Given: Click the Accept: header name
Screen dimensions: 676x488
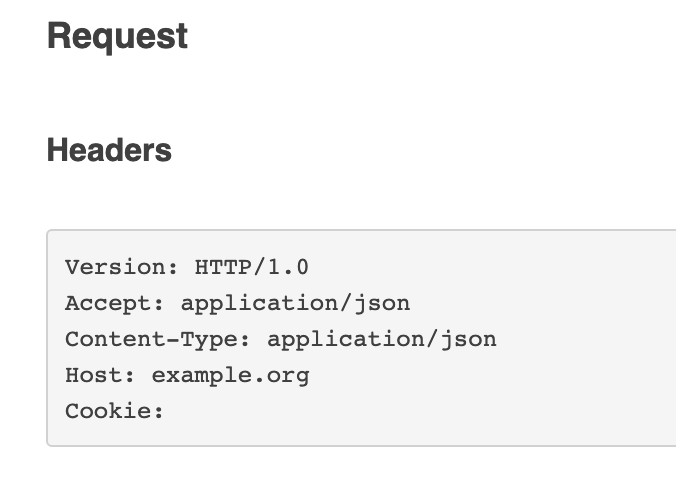Looking at the screenshot, I should click(x=114, y=303).
